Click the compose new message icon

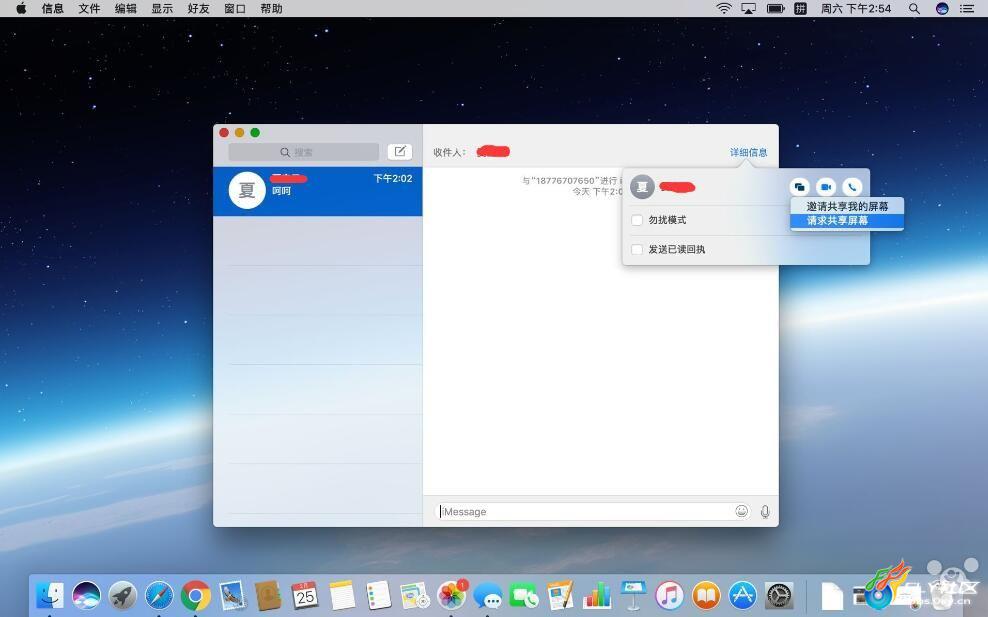point(399,152)
